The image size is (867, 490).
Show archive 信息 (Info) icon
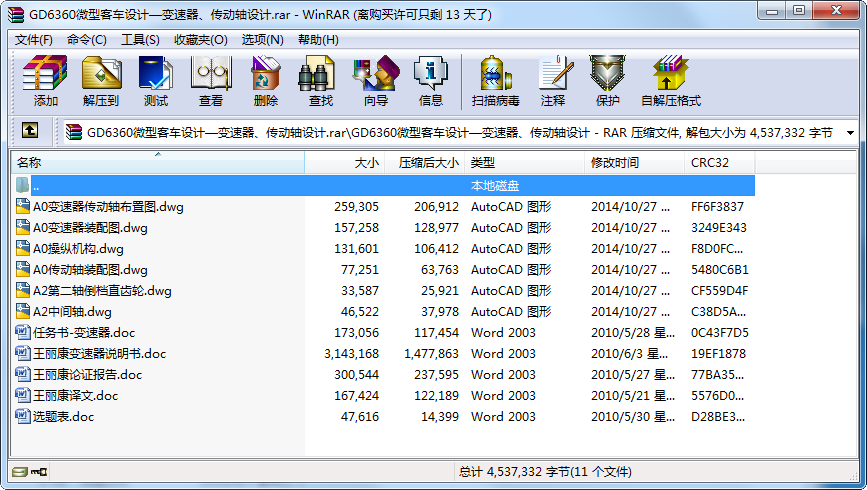coord(430,81)
